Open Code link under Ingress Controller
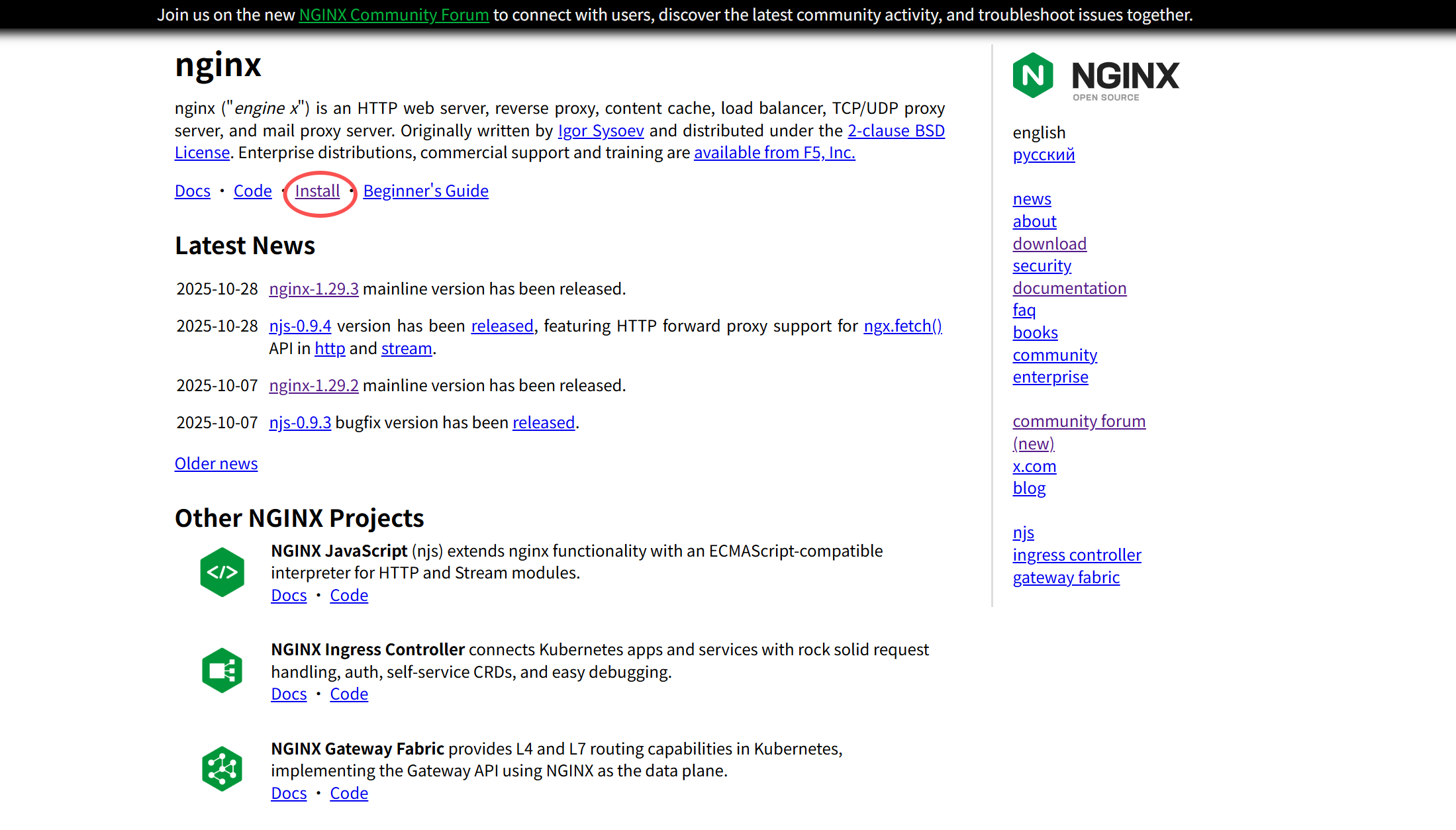 tap(349, 694)
